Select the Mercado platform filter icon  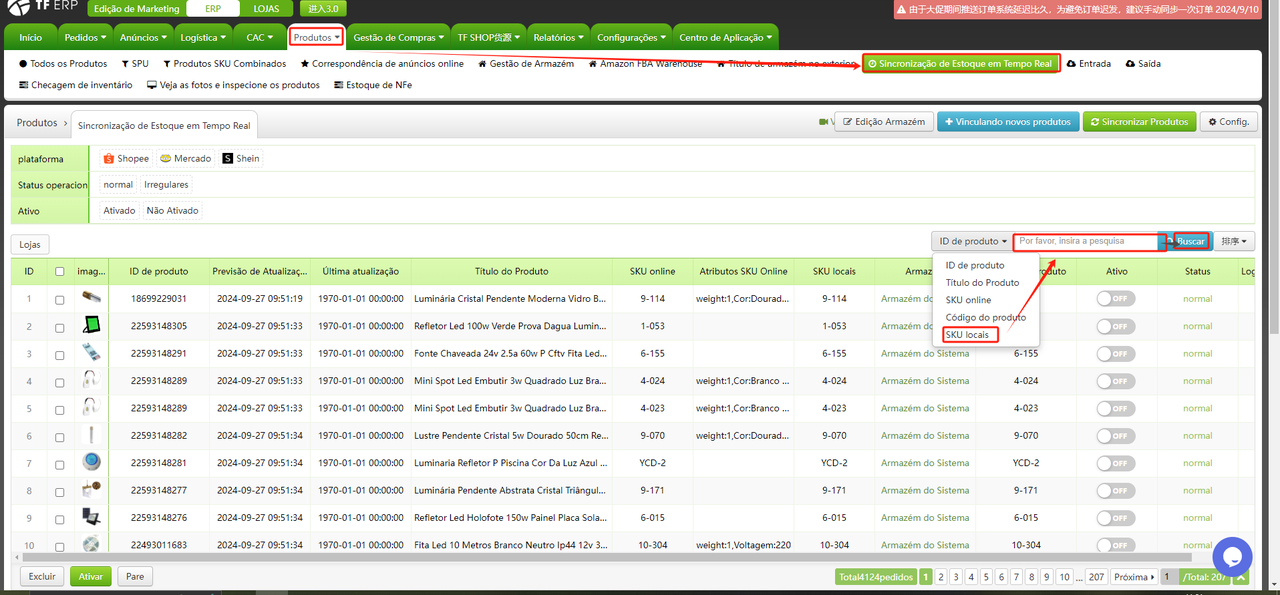pyautogui.click(x=165, y=159)
